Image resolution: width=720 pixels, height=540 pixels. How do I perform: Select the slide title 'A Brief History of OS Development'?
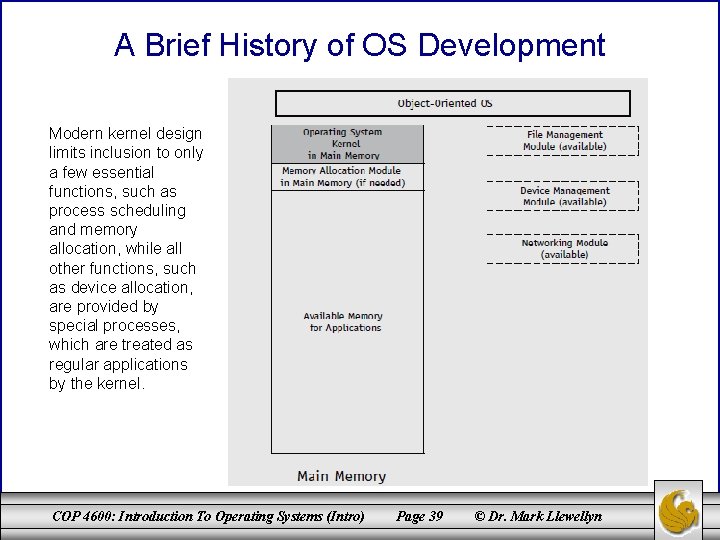click(x=360, y=45)
